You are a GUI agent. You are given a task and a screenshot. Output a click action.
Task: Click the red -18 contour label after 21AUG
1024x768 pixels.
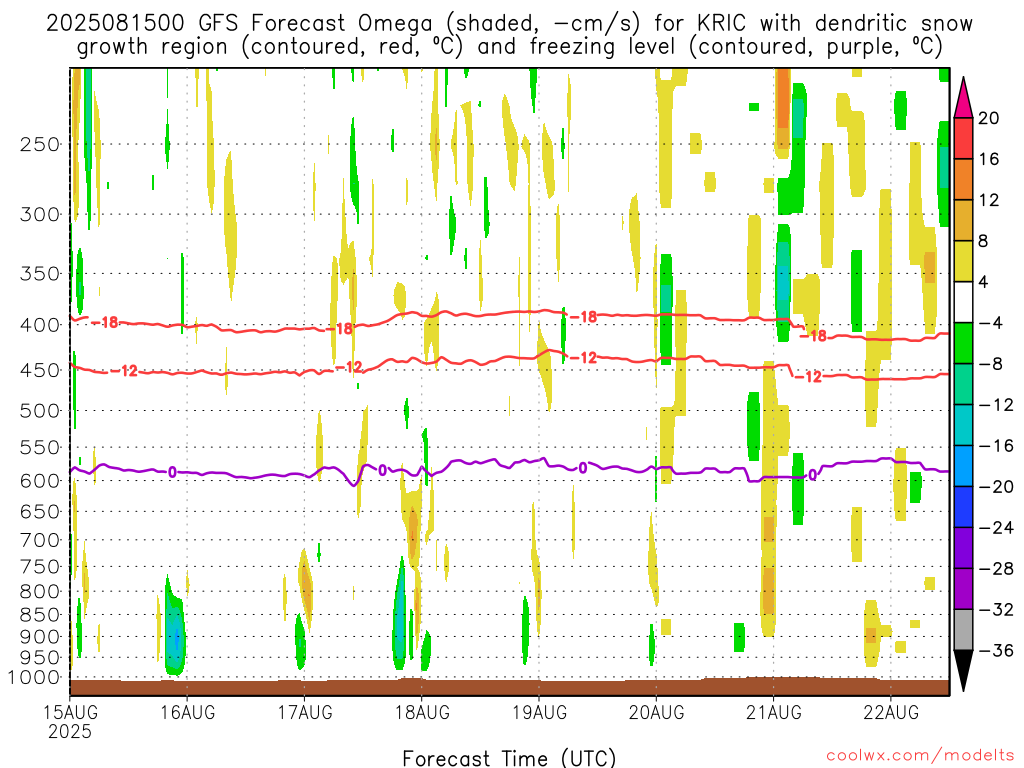tap(814, 336)
